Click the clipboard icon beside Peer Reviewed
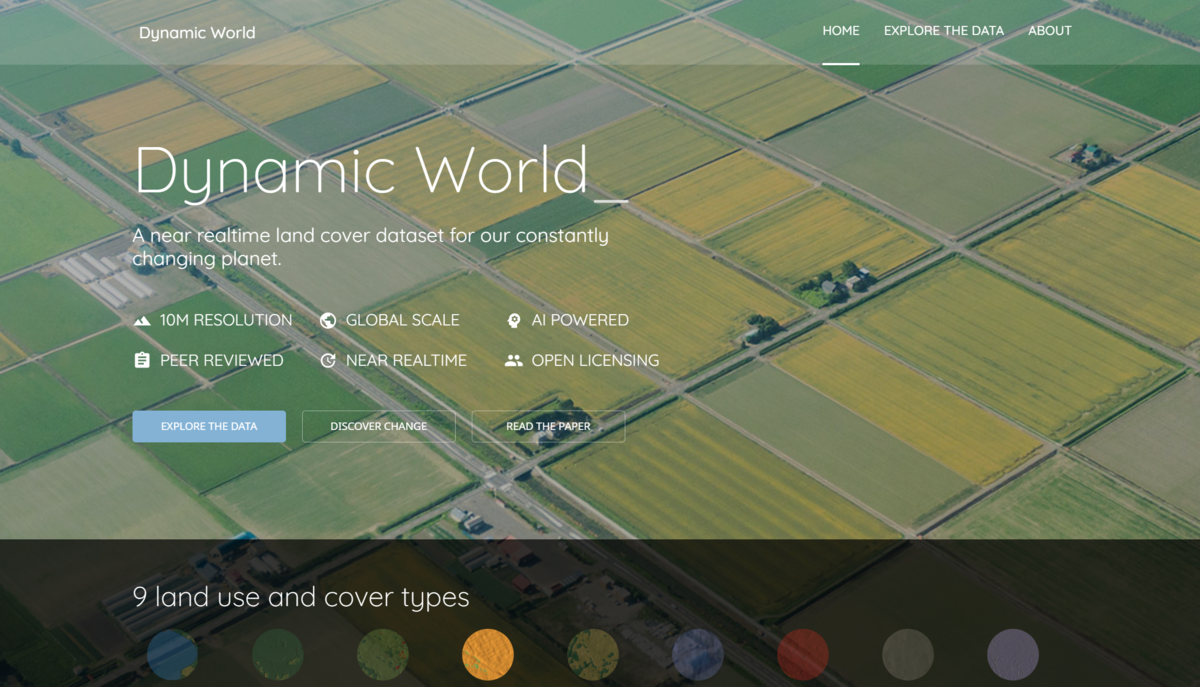 tap(142, 360)
